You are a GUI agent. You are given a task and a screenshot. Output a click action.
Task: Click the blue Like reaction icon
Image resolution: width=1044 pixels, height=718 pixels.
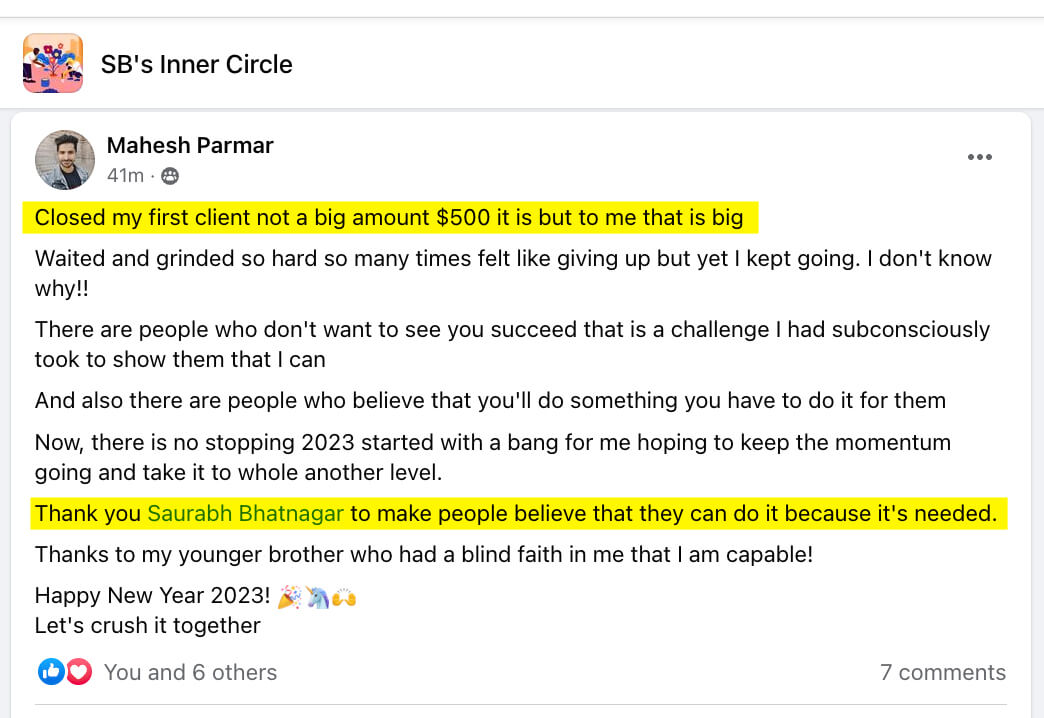[52, 672]
